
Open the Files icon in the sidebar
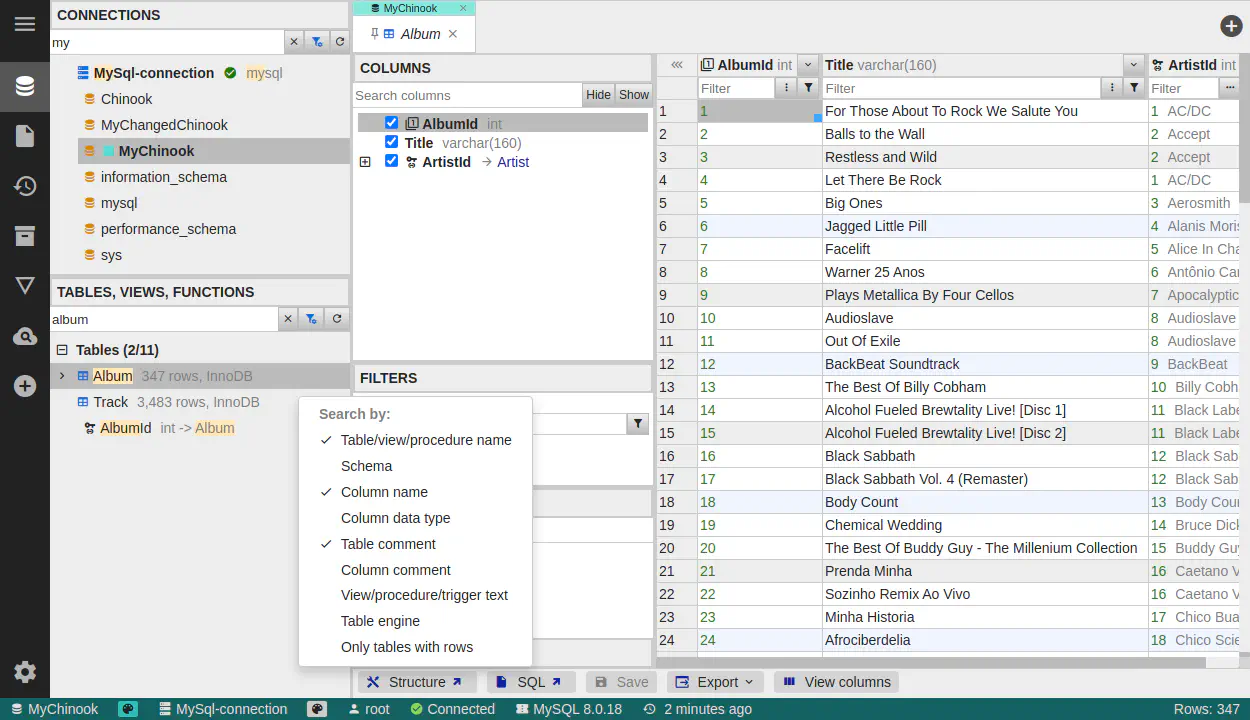click(x=25, y=137)
